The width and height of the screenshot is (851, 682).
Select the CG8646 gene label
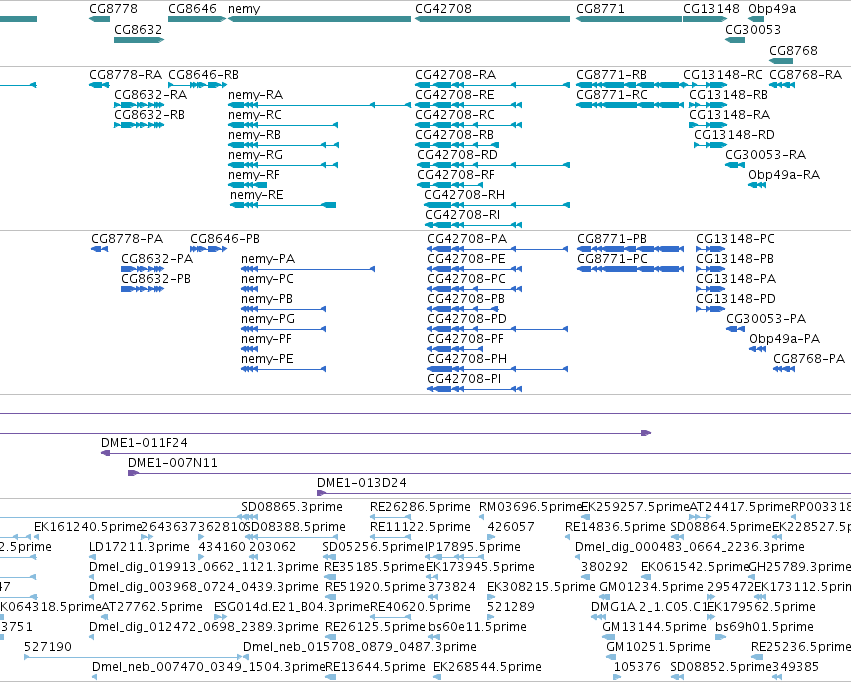pos(192,9)
